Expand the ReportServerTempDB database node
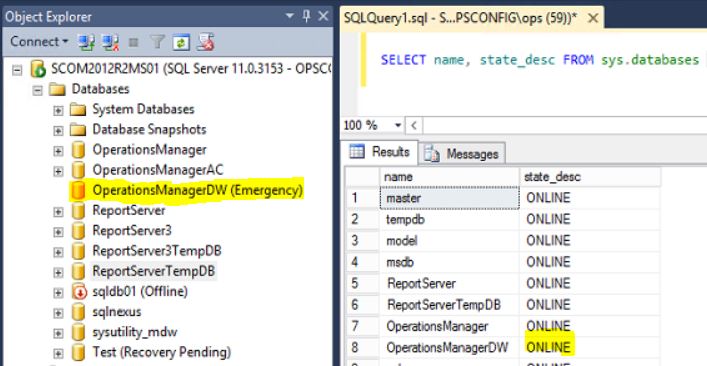Viewport: 707px width, 366px height. 58,272
